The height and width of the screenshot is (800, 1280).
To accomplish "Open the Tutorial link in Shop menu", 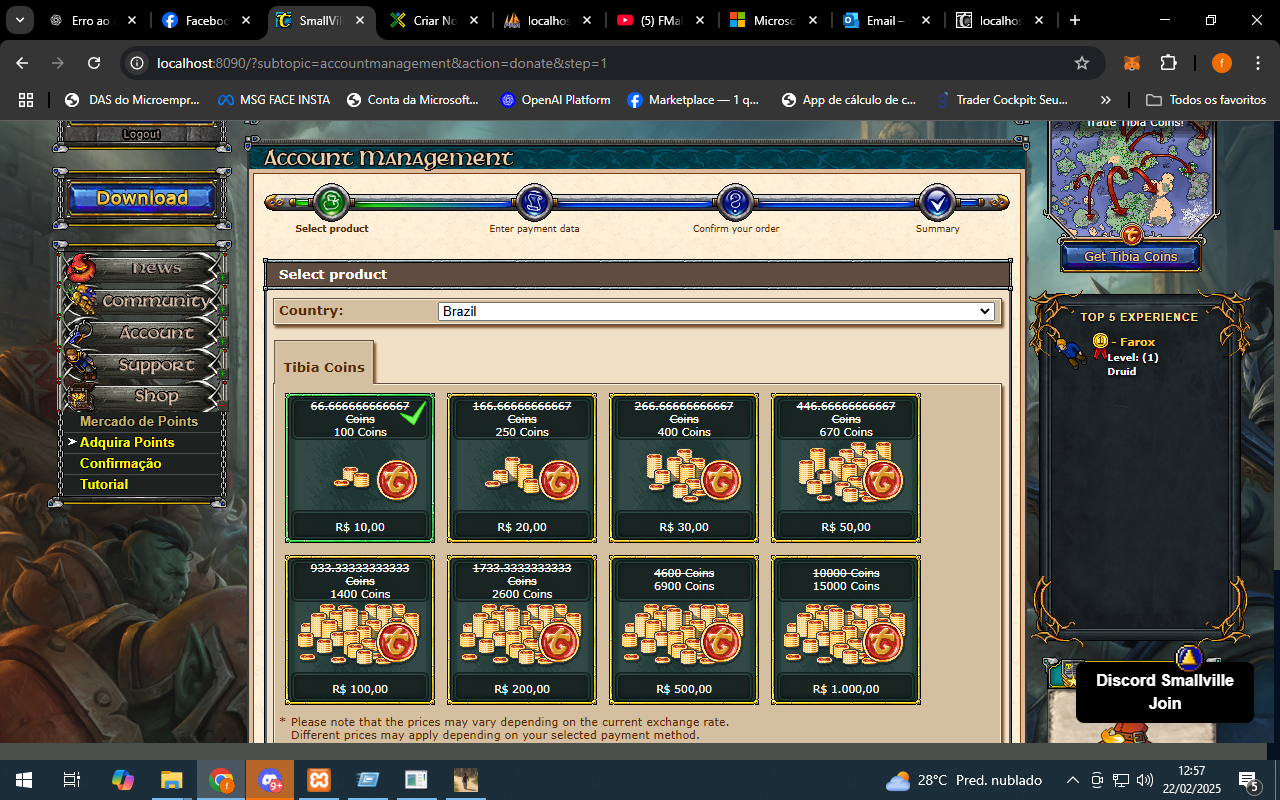I will [x=104, y=484].
